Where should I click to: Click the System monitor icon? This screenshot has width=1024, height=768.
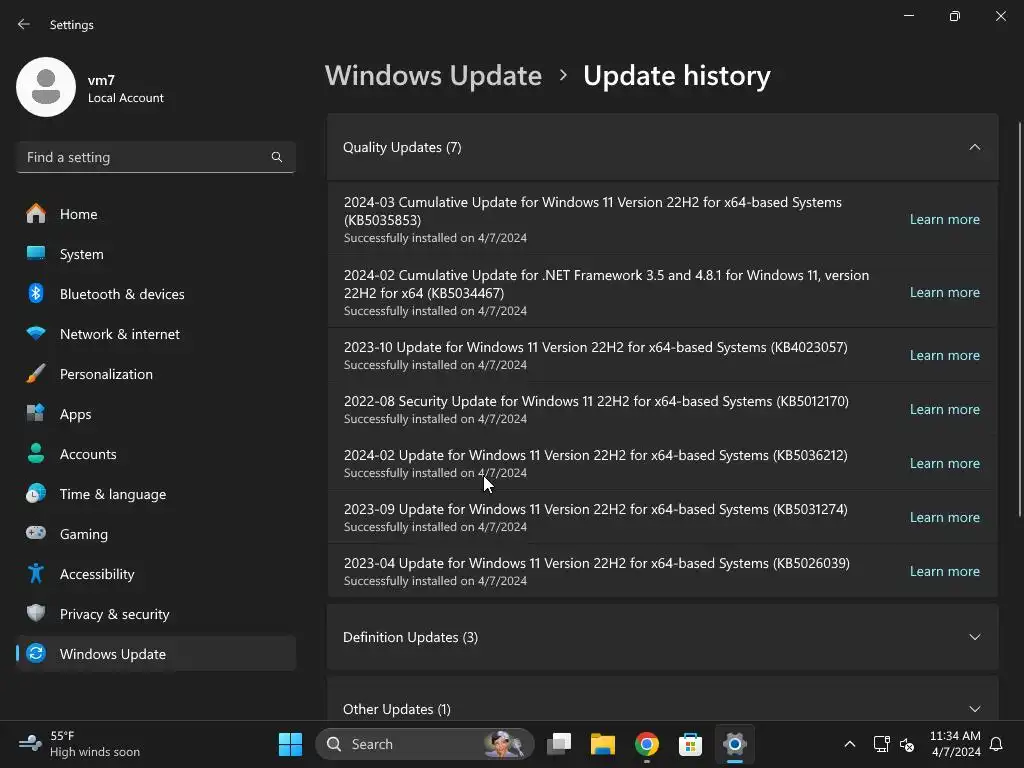tap(36, 253)
